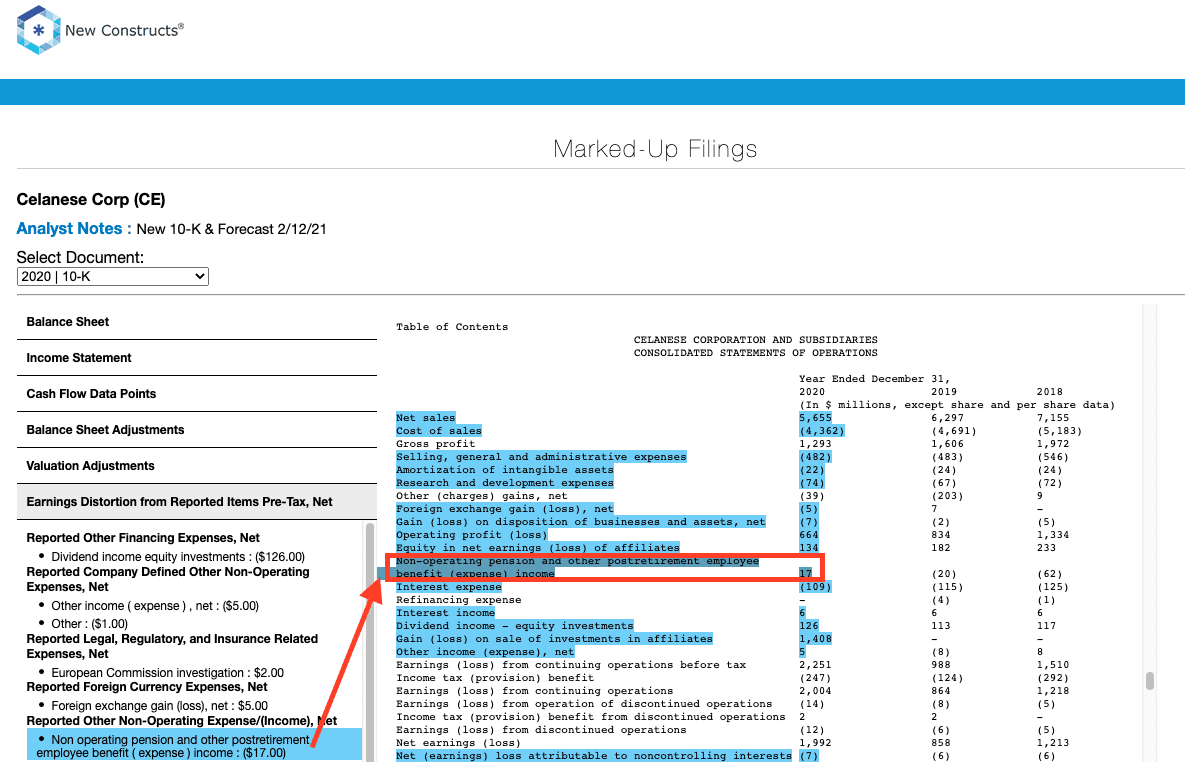Click Reported Legal, Regulatory, and Insurance heading
Viewport: 1185px width, 762px height.
click(172, 646)
